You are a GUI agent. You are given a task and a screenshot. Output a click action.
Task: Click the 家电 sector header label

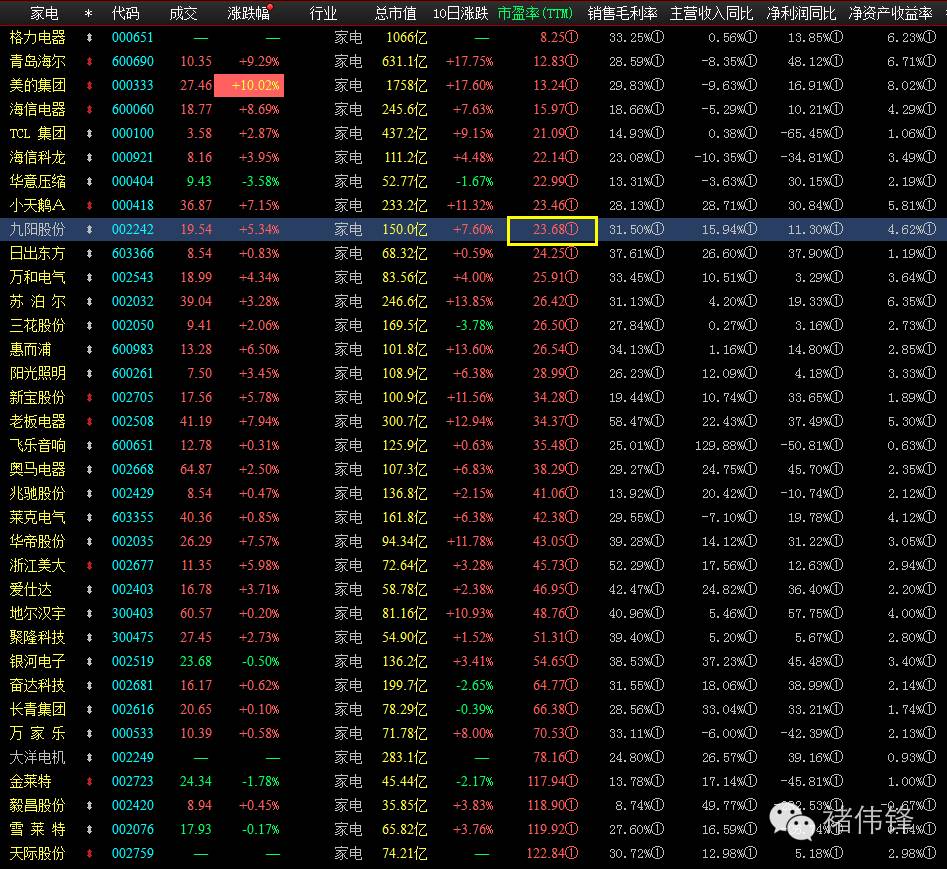click(44, 13)
